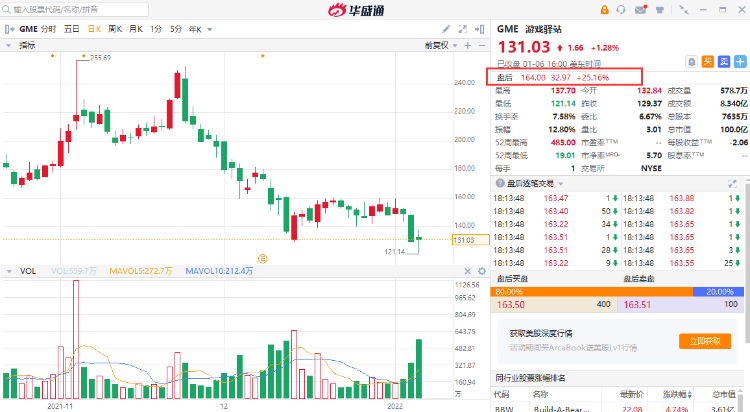Select the pencil drawing tool icon
Viewport: 750px width, 412px height.
tap(446, 29)
